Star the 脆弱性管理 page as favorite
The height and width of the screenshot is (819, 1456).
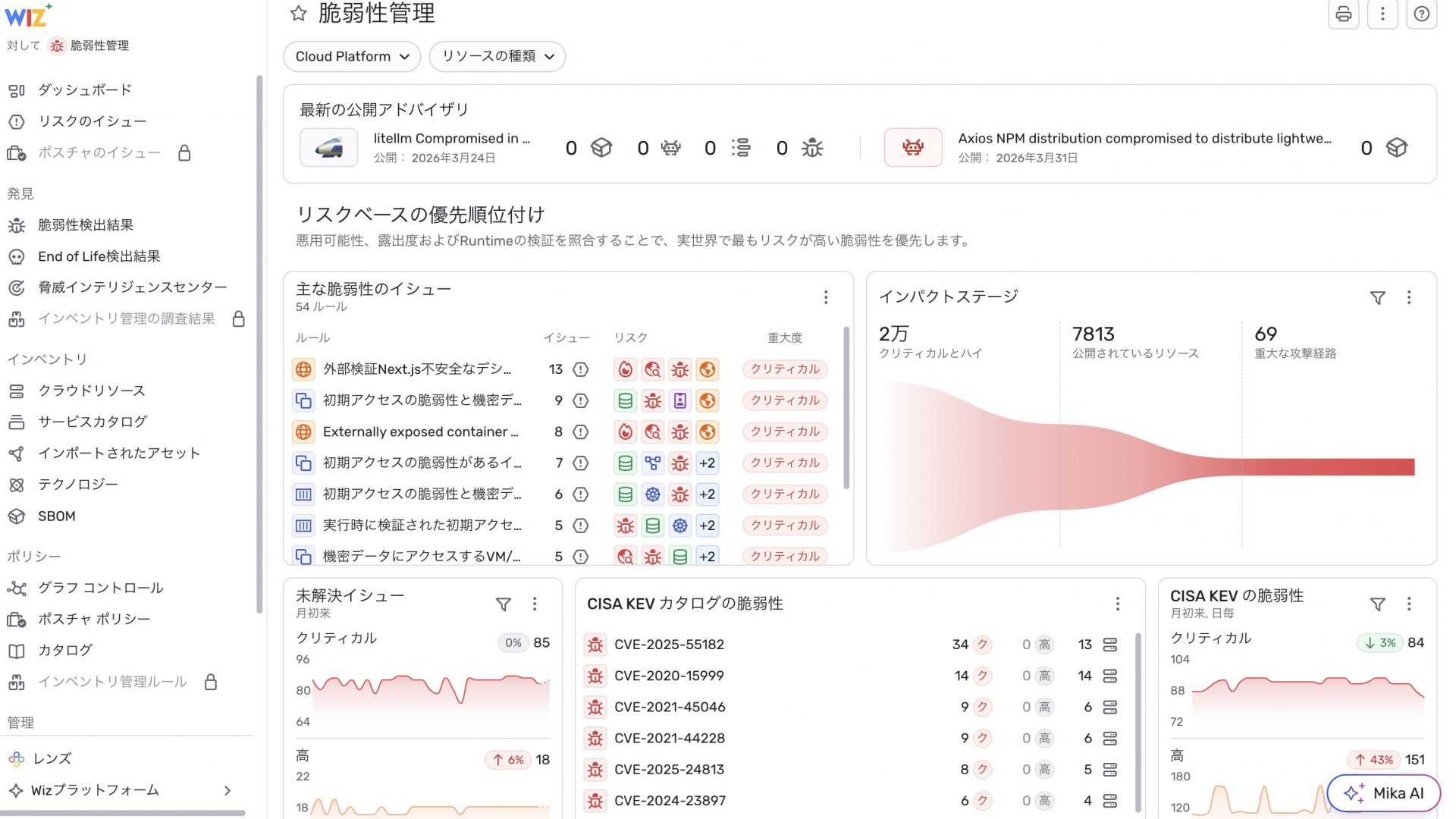[x=299, y=13]
